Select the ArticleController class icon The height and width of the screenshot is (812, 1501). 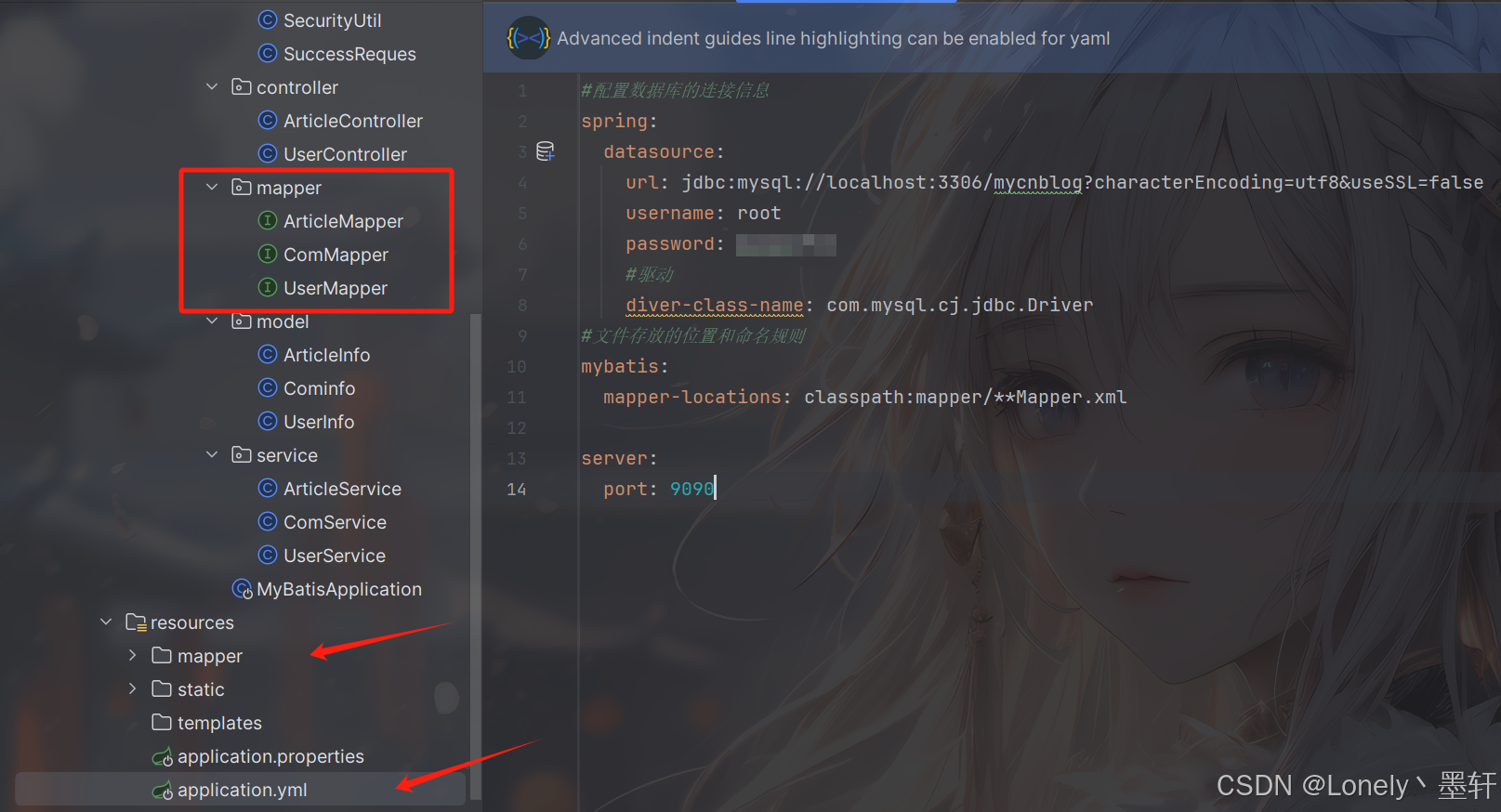[268, 120]
